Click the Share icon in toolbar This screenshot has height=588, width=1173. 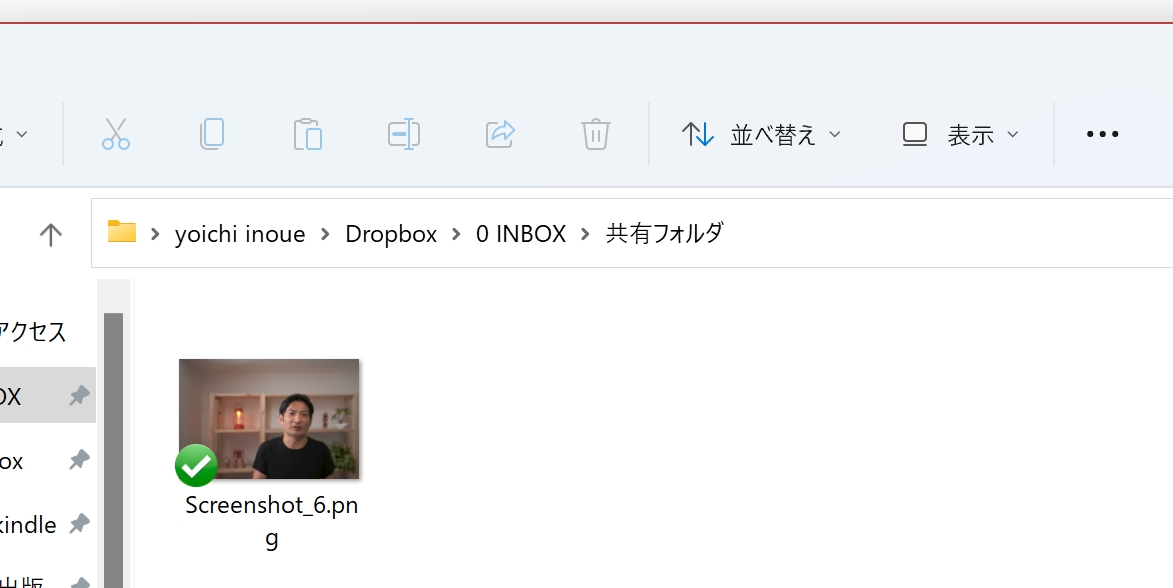click(500, 134)
